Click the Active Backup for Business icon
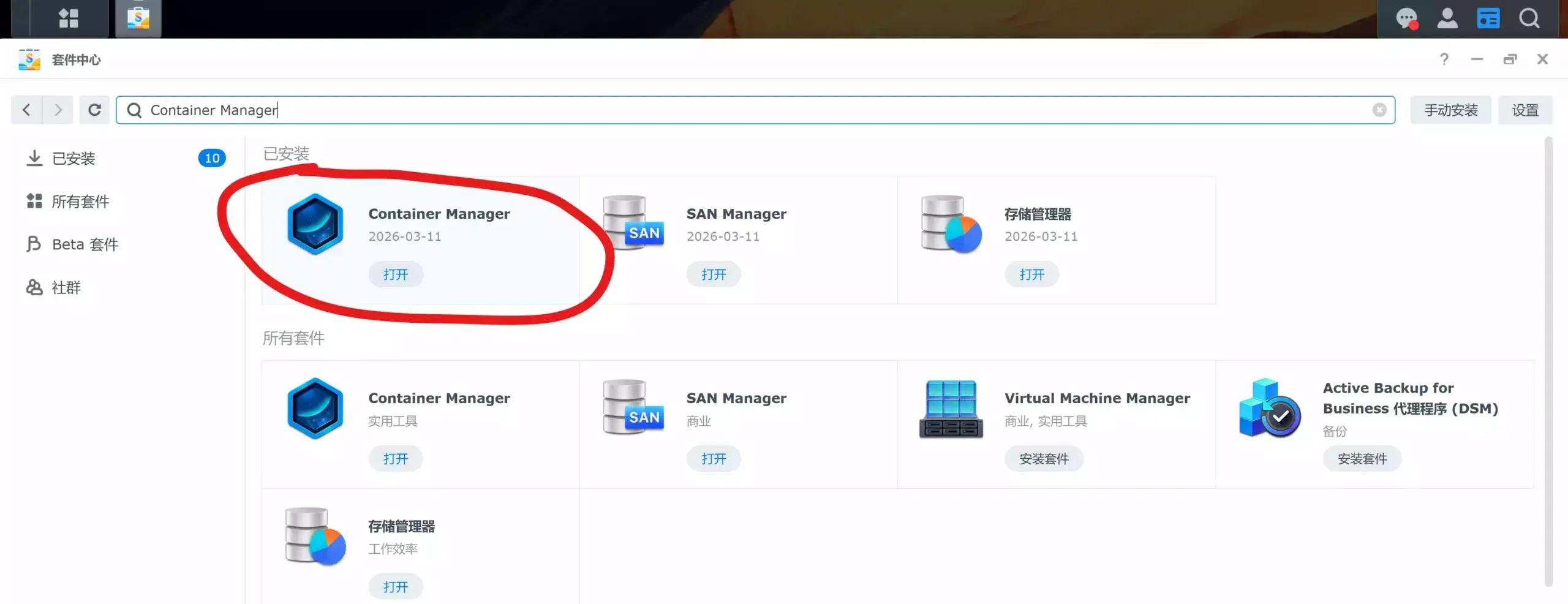Screen dimensions: 1568x604 pyautogui.click(x=1269, y=407)
